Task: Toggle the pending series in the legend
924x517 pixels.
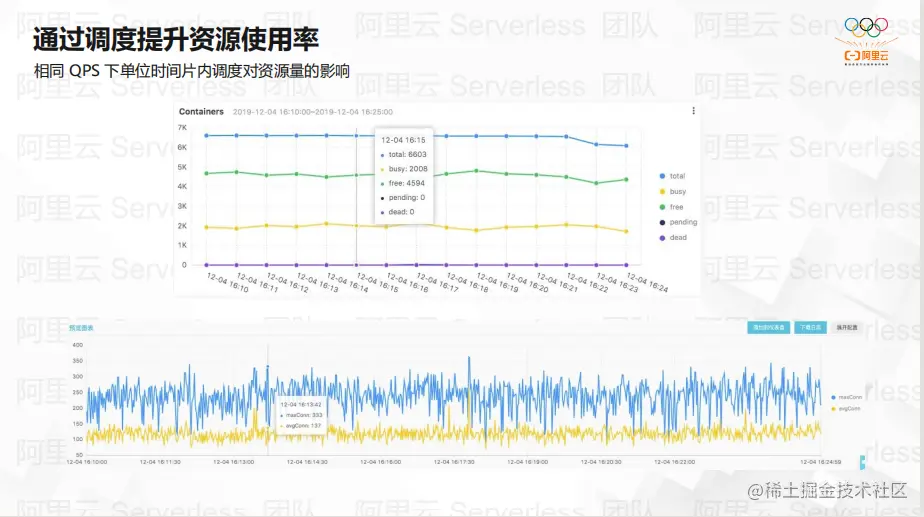Action: pos(678,222)
